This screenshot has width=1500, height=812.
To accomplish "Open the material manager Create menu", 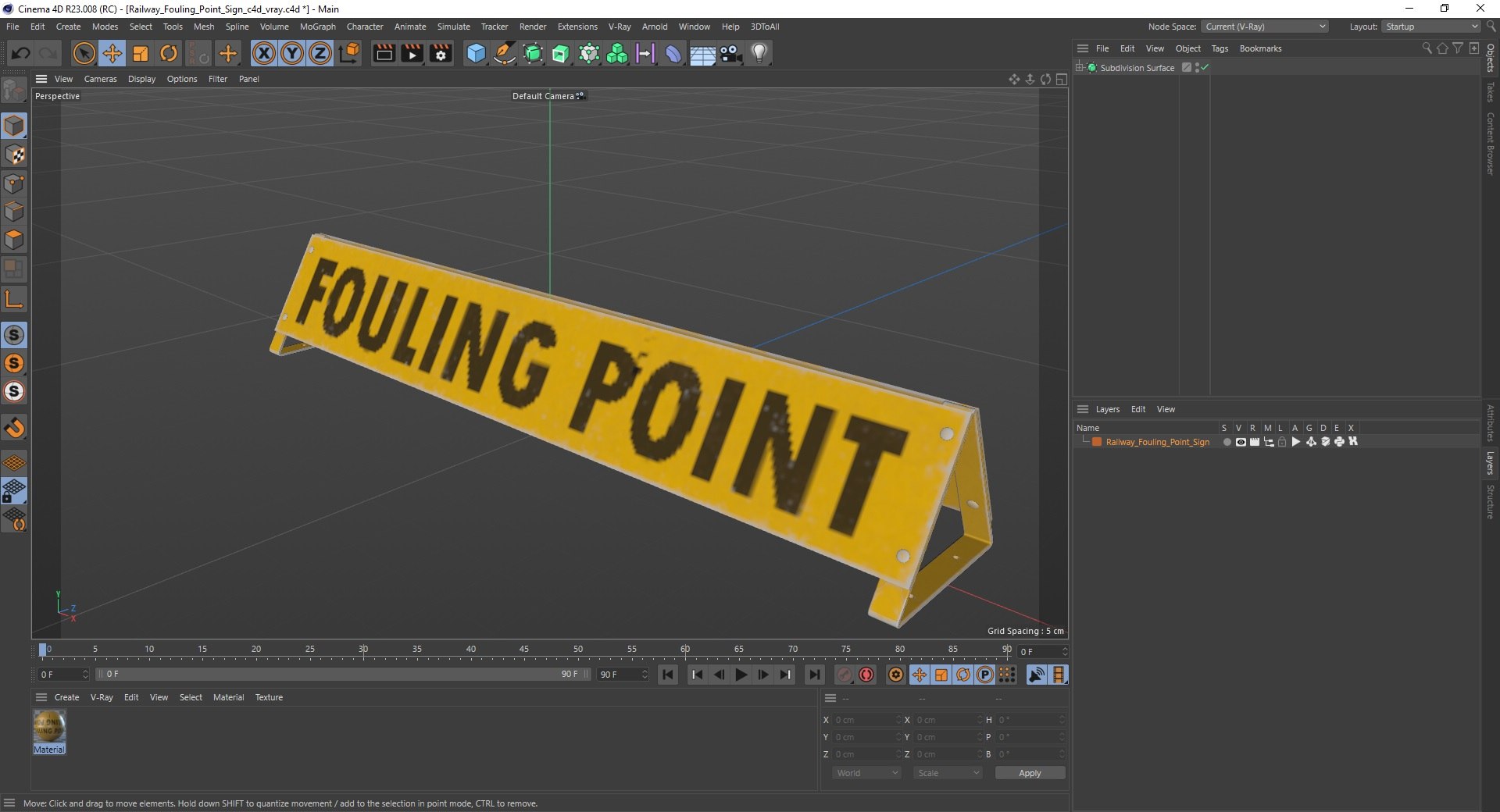I will [66, 697].
